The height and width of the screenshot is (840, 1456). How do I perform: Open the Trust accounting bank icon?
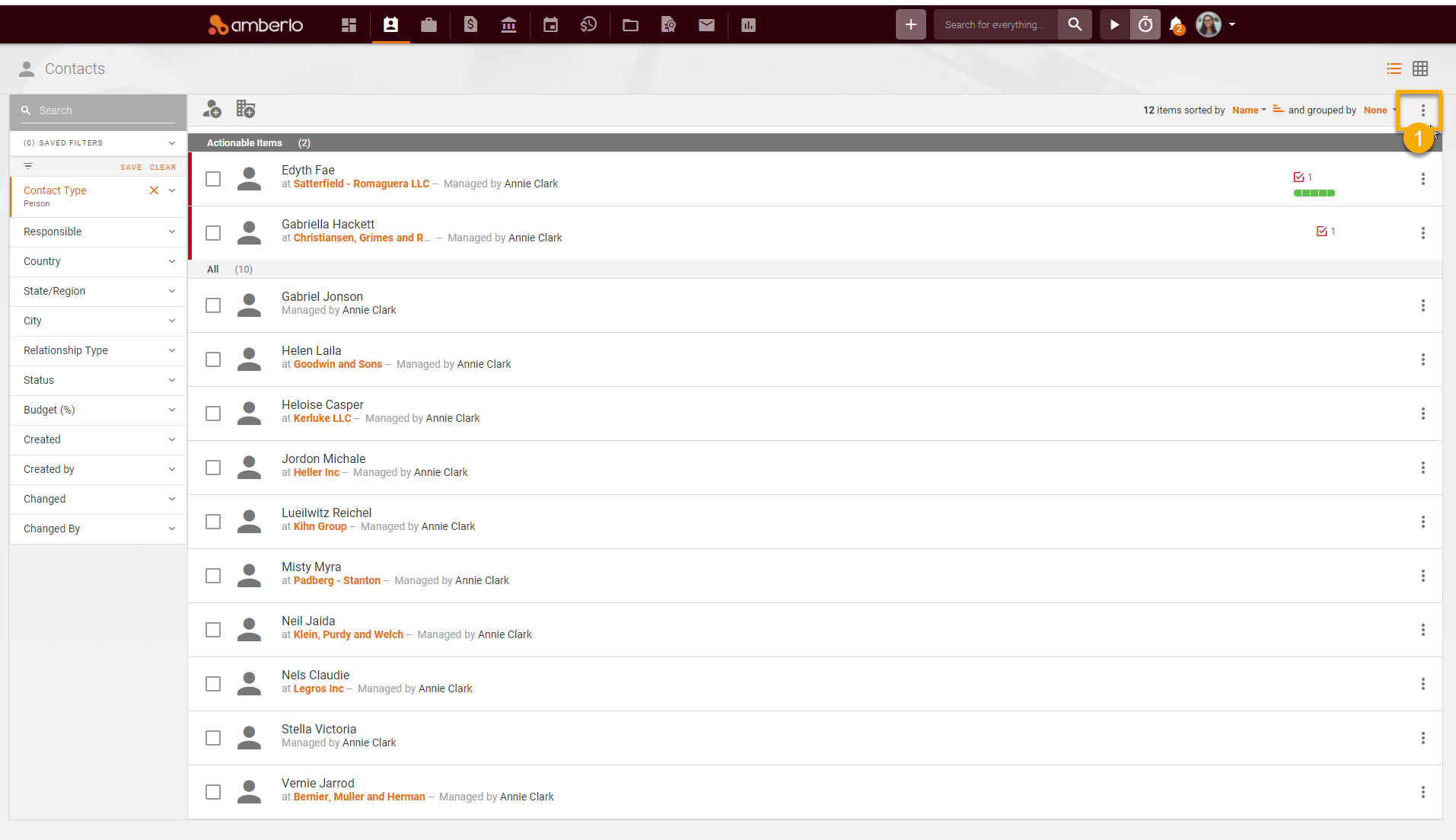508,25
